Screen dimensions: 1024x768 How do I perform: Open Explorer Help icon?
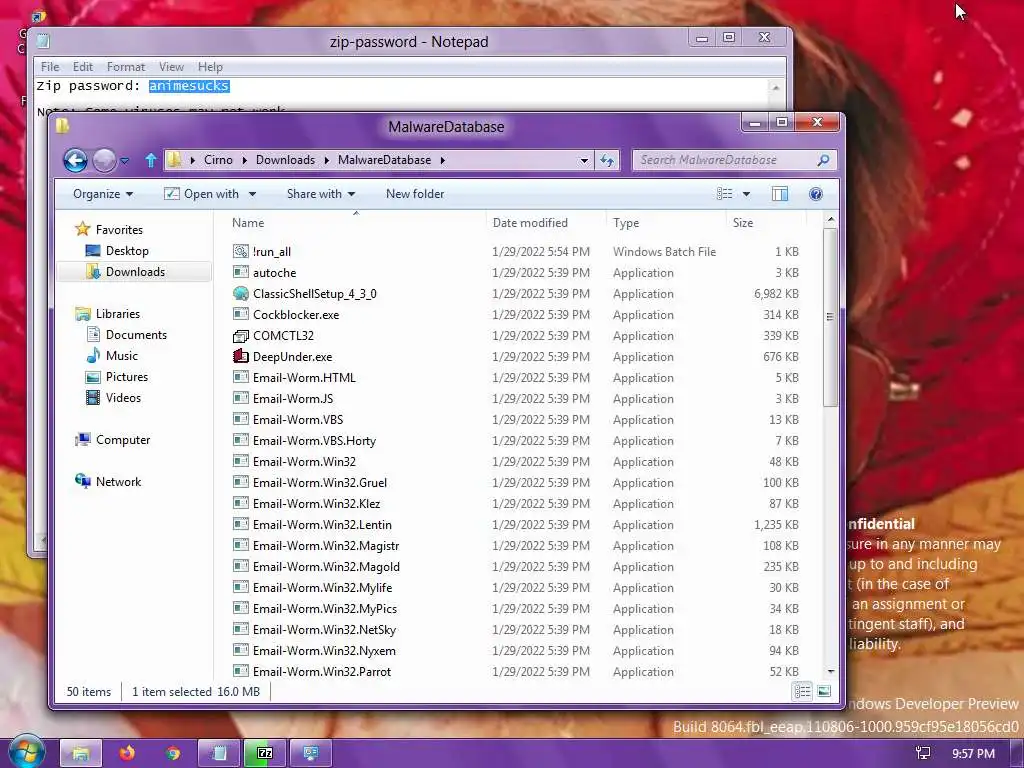(816, 194)
